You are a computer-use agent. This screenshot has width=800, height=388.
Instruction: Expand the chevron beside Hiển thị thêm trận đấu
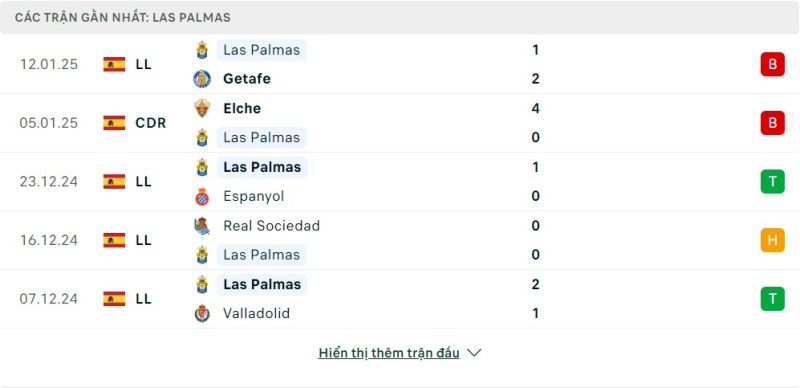474,353
